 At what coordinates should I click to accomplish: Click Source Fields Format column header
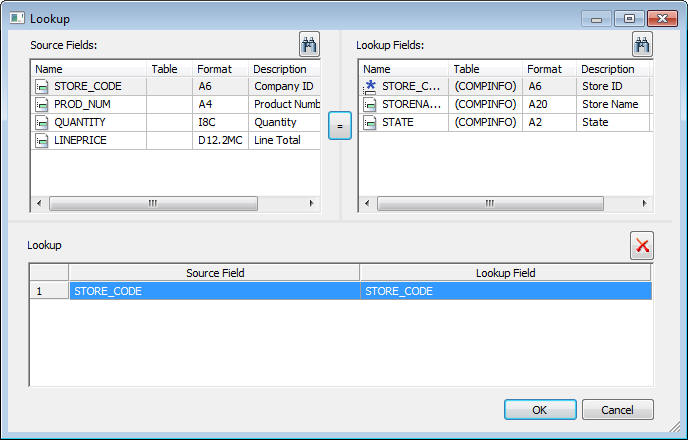pyautogui.click(x=220, y=69)
